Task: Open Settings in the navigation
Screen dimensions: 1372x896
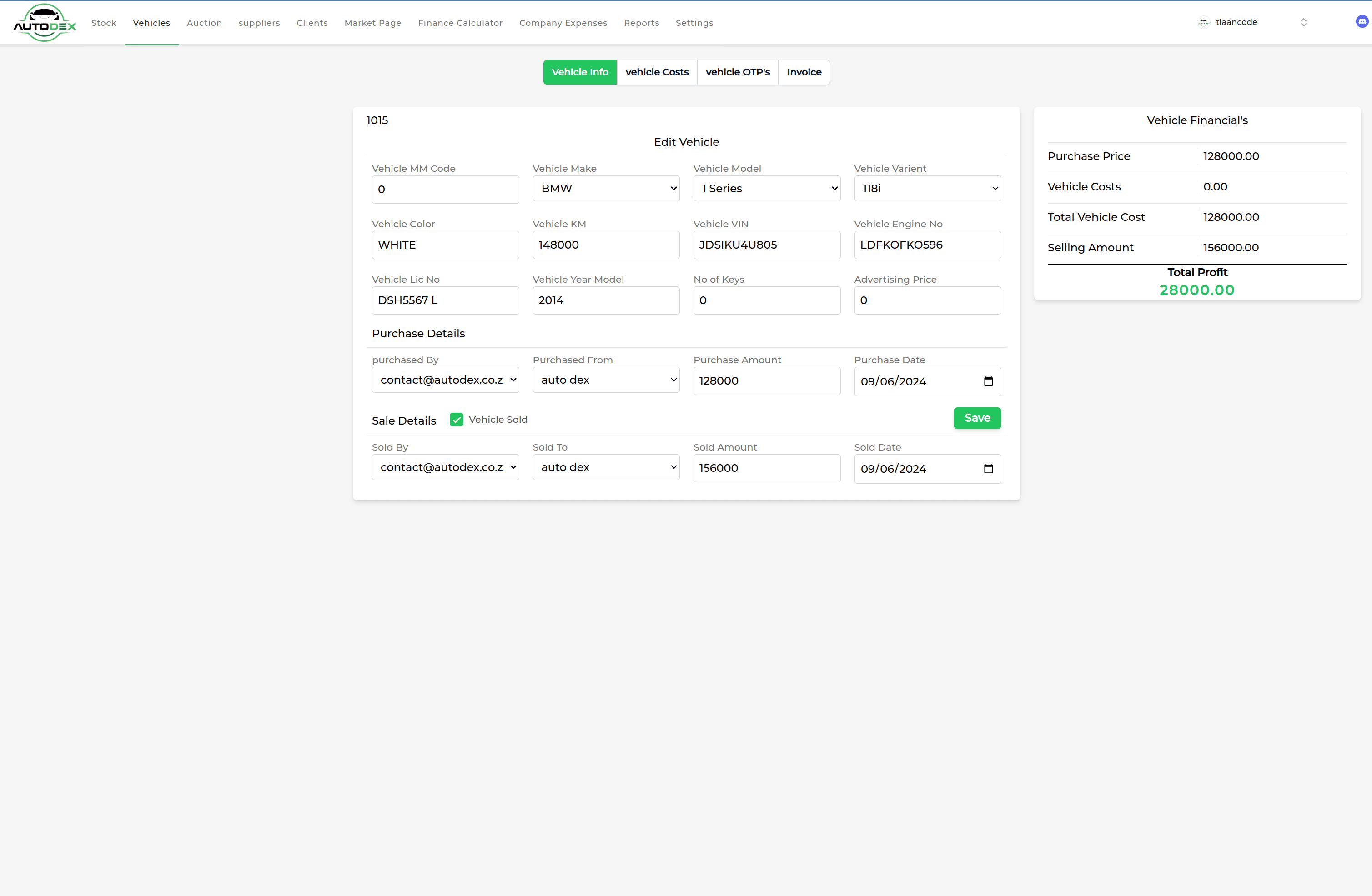Action: (694, 23)
